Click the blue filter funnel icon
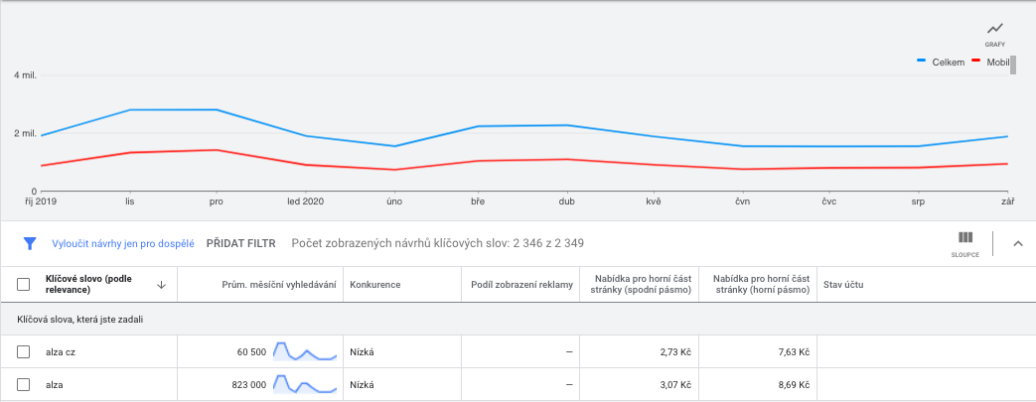 30,243
